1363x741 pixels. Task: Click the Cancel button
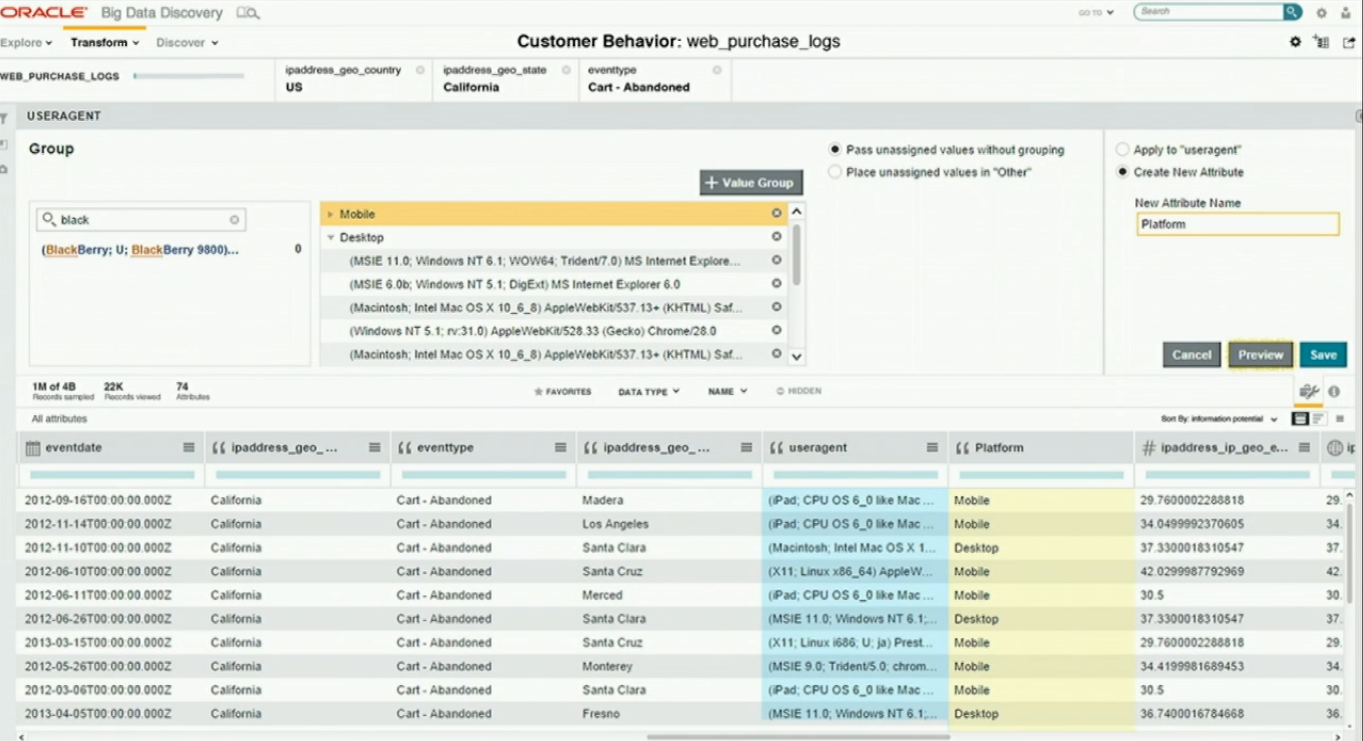pyautogui.click(x=1191, y=355)
